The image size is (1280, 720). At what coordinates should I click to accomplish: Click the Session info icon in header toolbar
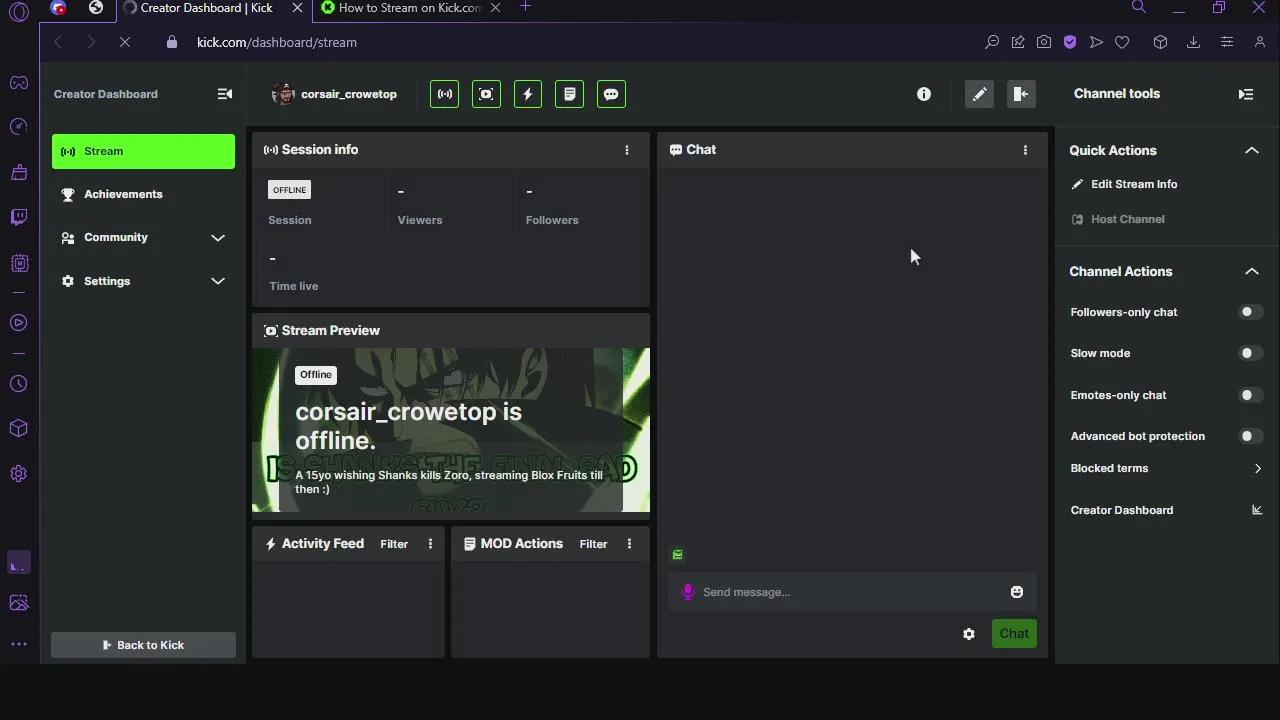pos(444,94)
